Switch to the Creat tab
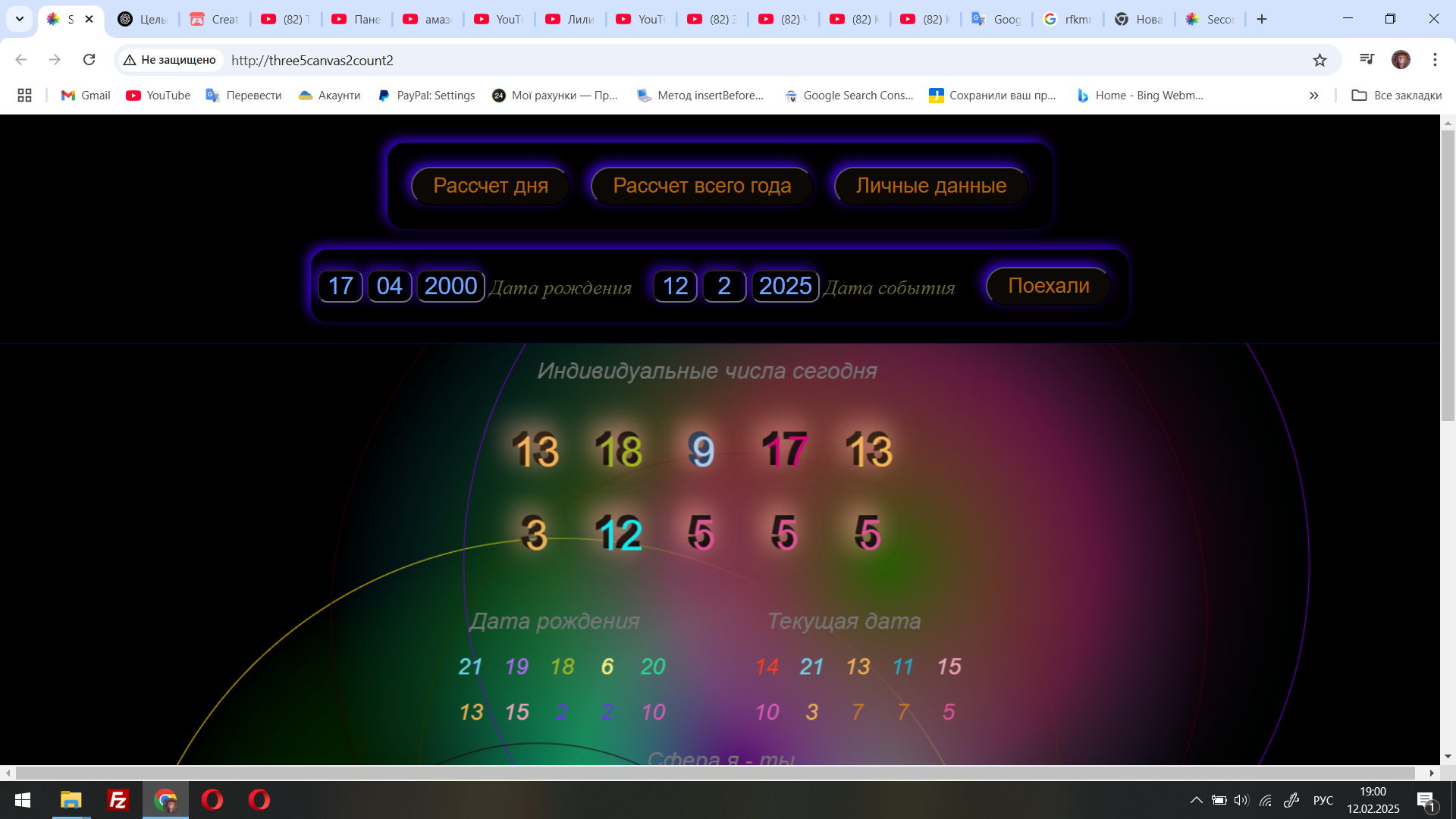 215,20
